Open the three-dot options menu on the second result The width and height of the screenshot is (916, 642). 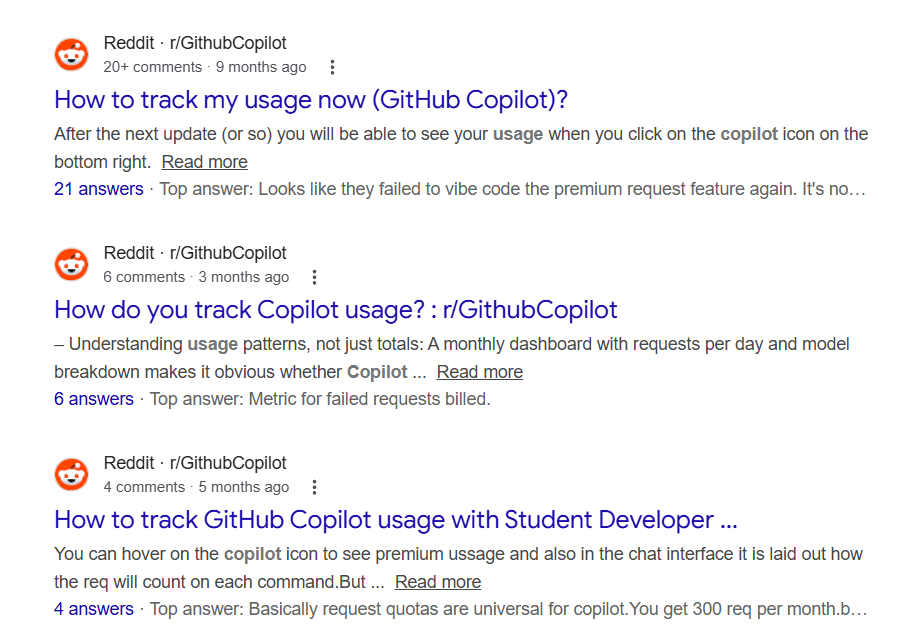point(315,276)
